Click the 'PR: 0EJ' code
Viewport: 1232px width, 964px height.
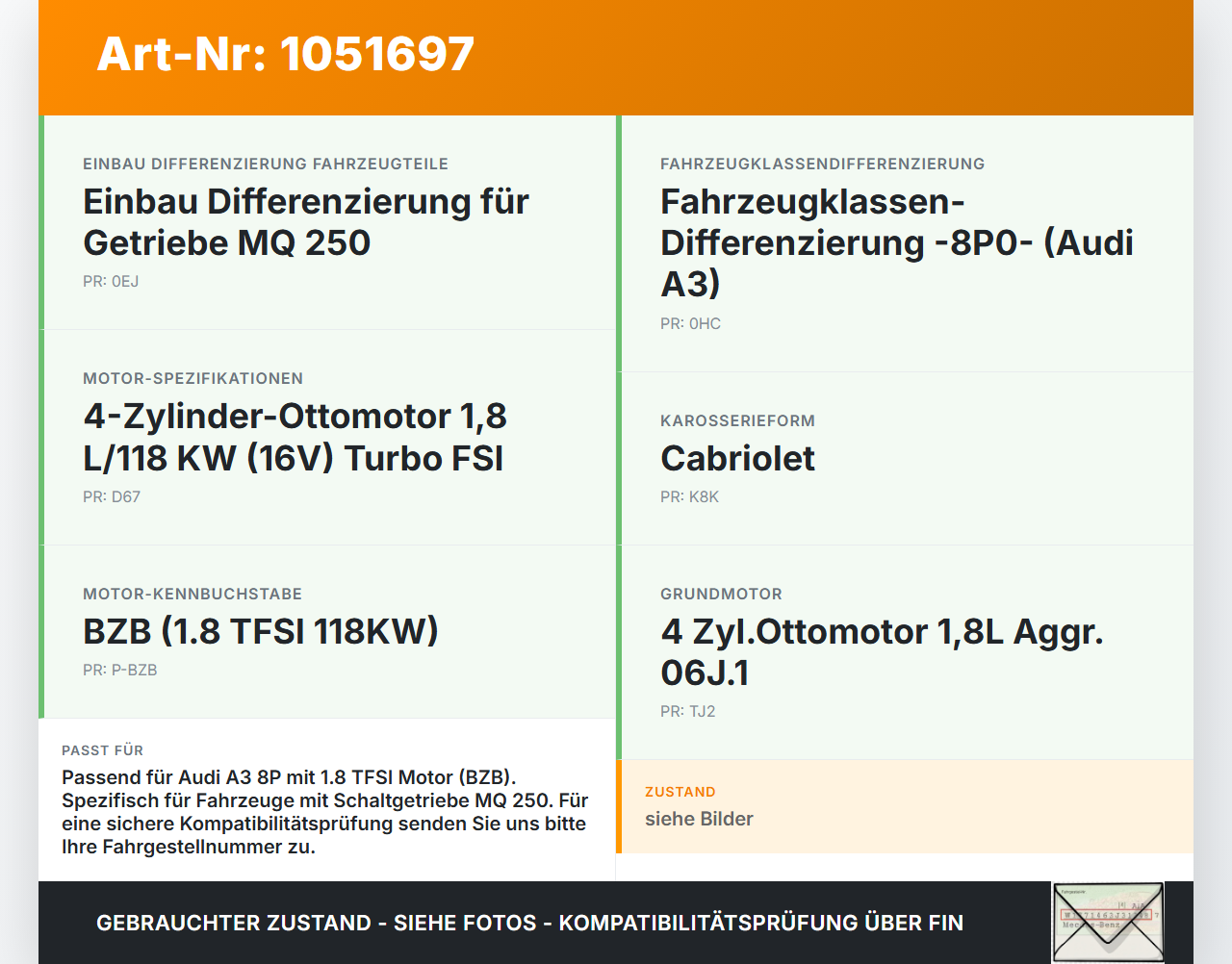111,282
